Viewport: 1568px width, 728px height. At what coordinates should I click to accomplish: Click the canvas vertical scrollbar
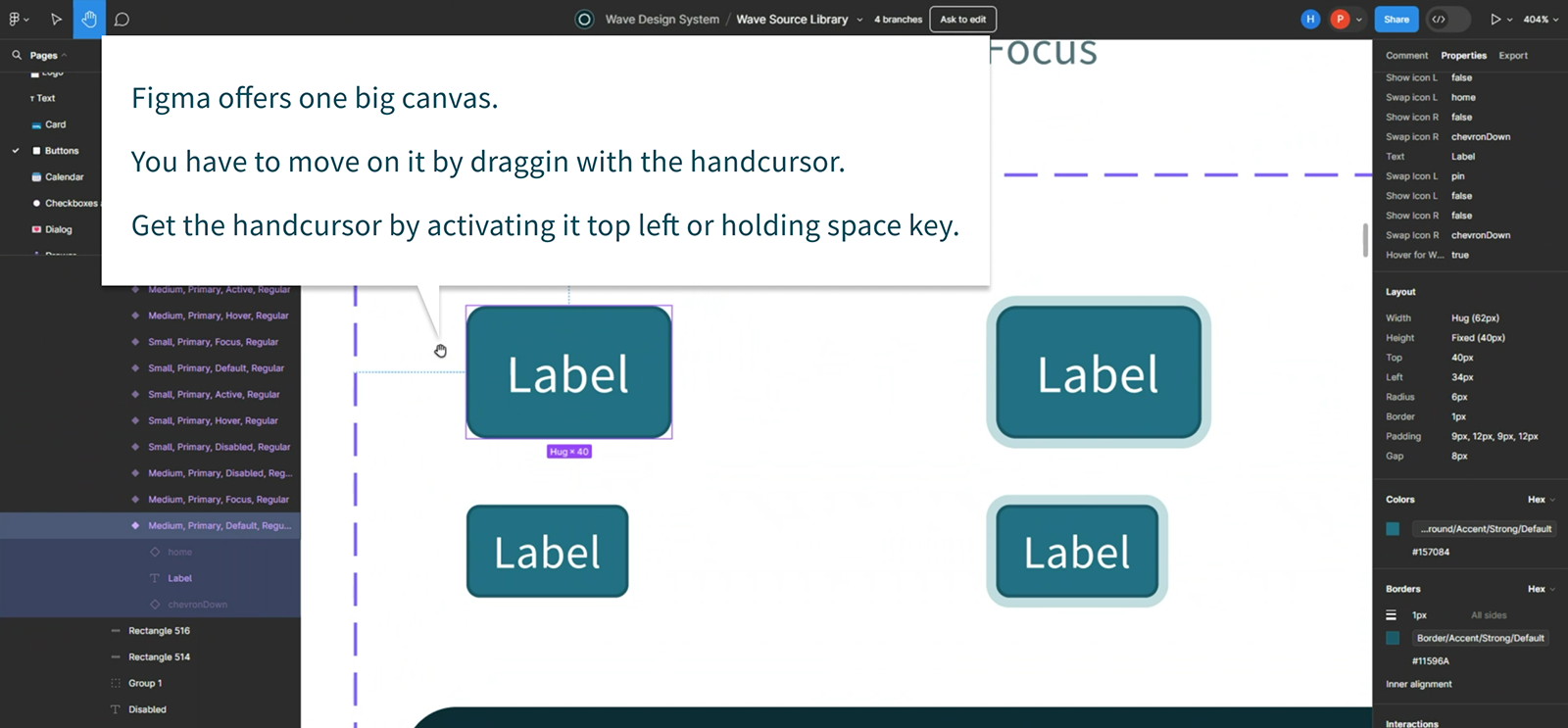click(1365, 240)
